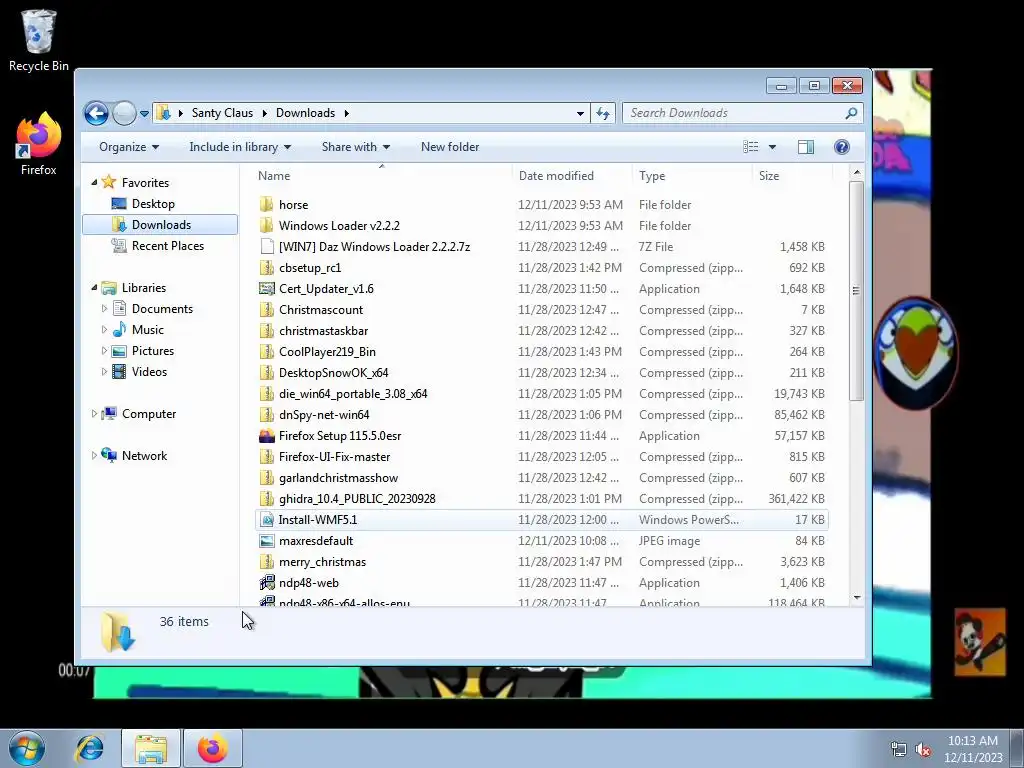Expand the Computer tree node
Viewport: 1024px width, 768px height.
tap(94, 414)
